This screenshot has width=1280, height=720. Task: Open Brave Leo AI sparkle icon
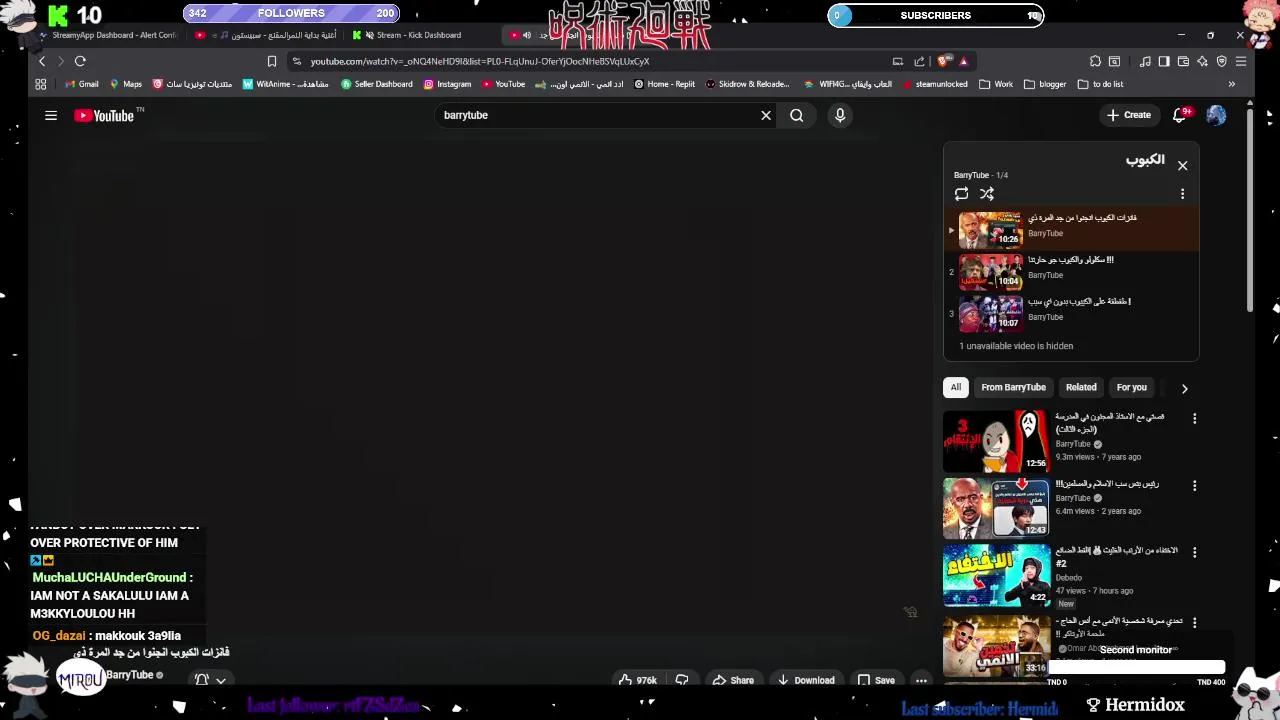(1202, 61)
